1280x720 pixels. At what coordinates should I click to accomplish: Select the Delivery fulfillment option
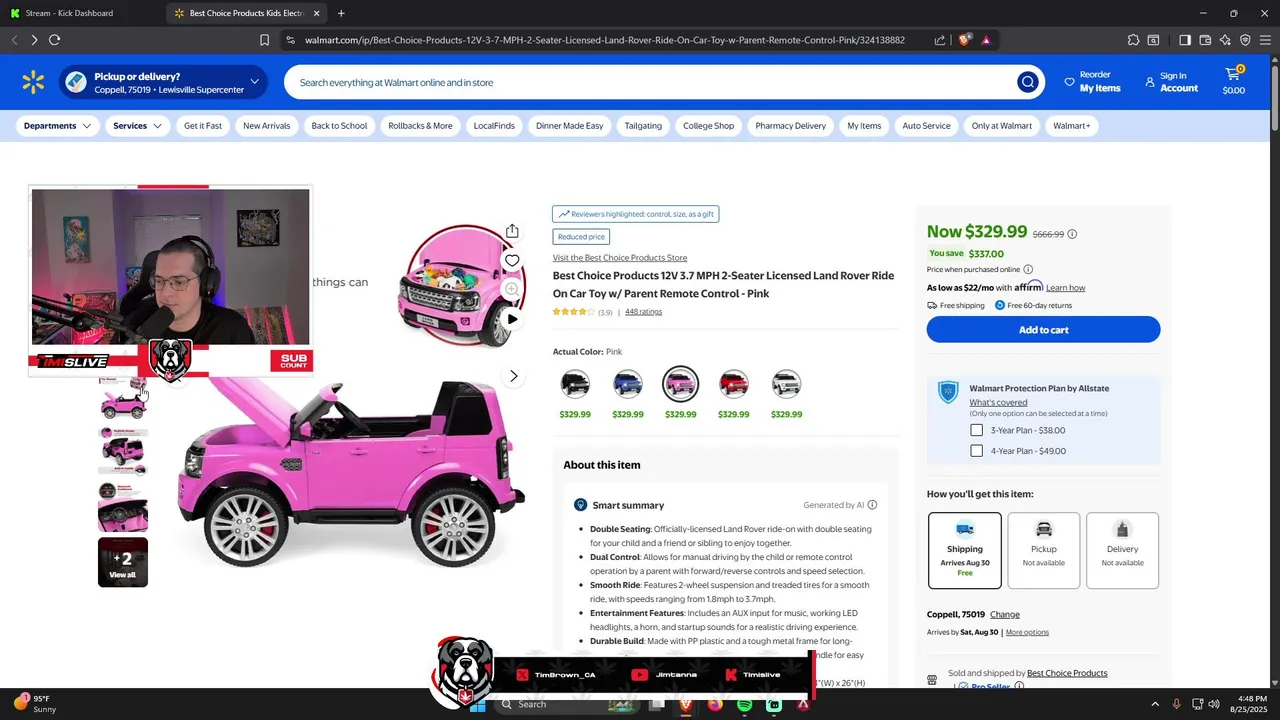tap(1122, 551)
